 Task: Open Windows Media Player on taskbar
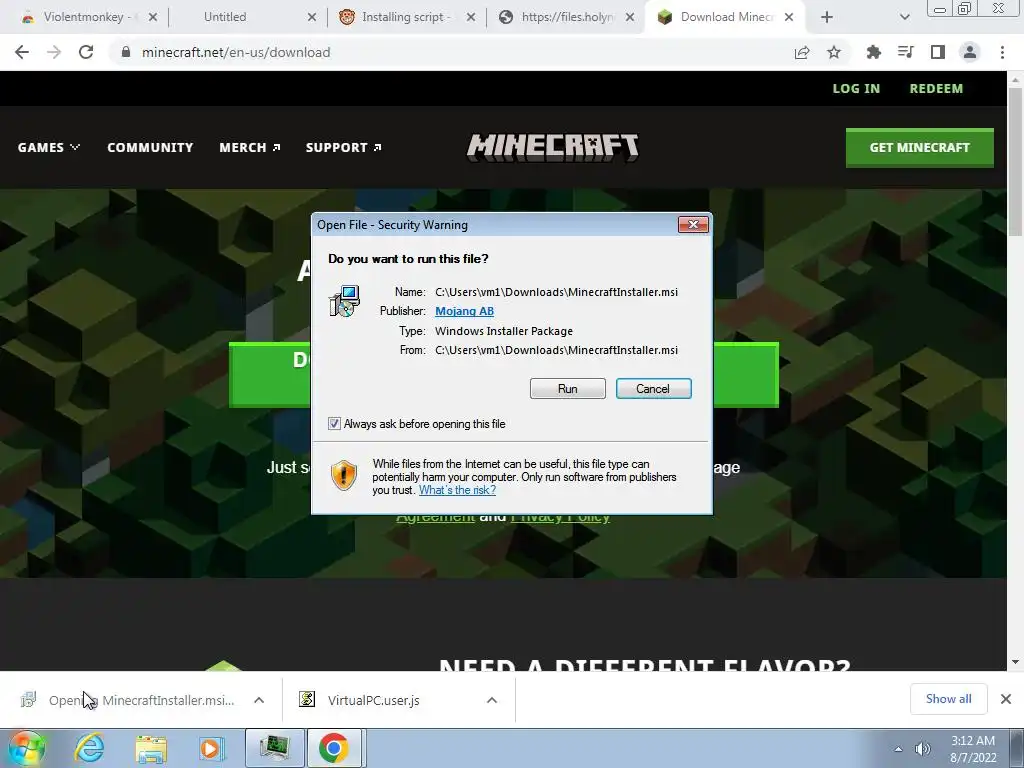[x=210, y=748]
